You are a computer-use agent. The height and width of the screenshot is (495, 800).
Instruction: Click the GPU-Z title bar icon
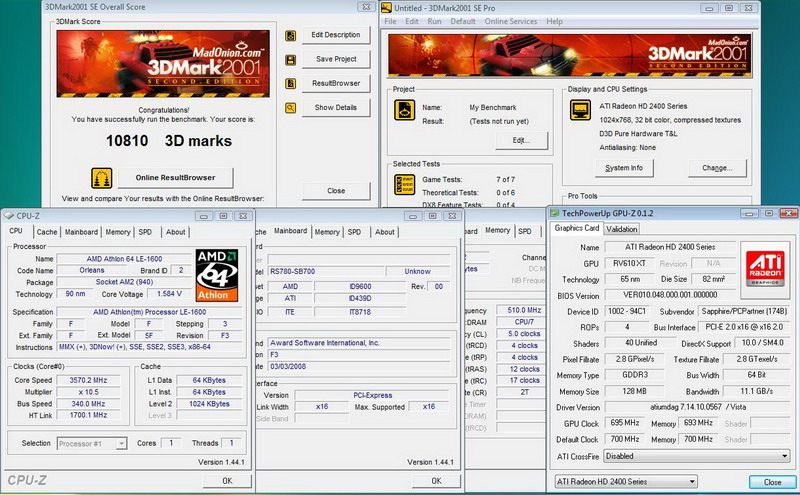tap(555, 213)
